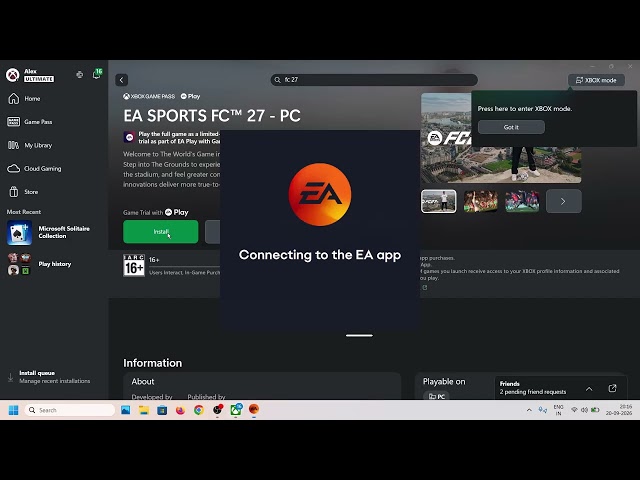Screen dimensions: 640x480
Task: Open the clock and date in the taskbar
Action: (619, 410)
